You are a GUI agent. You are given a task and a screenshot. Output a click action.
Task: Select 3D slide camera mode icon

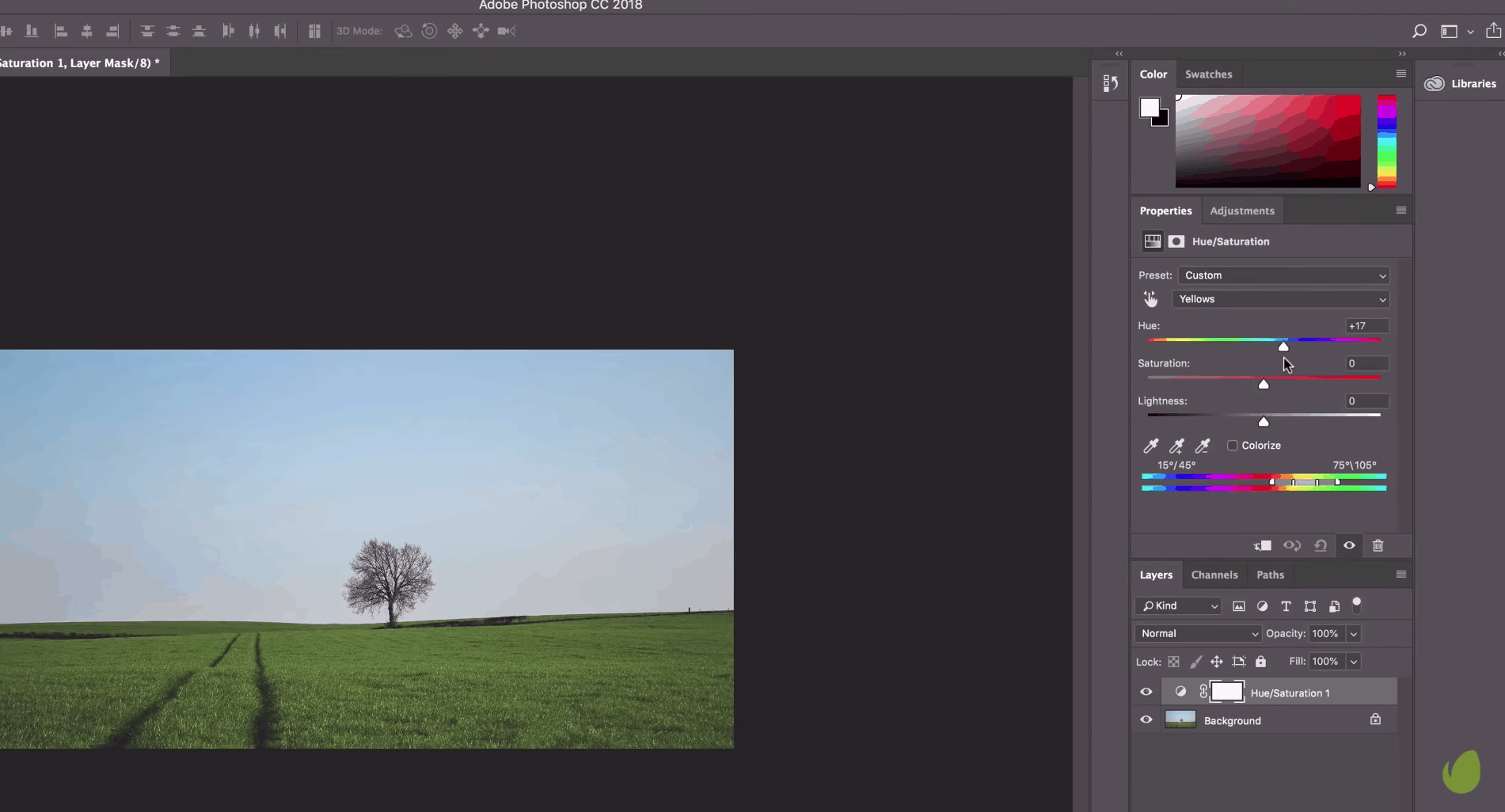tap(481, 31)
